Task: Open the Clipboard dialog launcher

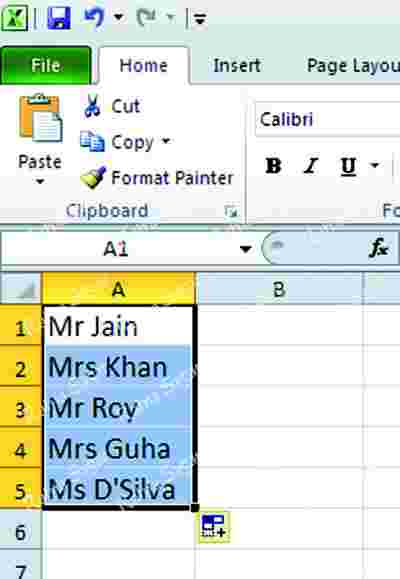Action: tap(232, 212)
